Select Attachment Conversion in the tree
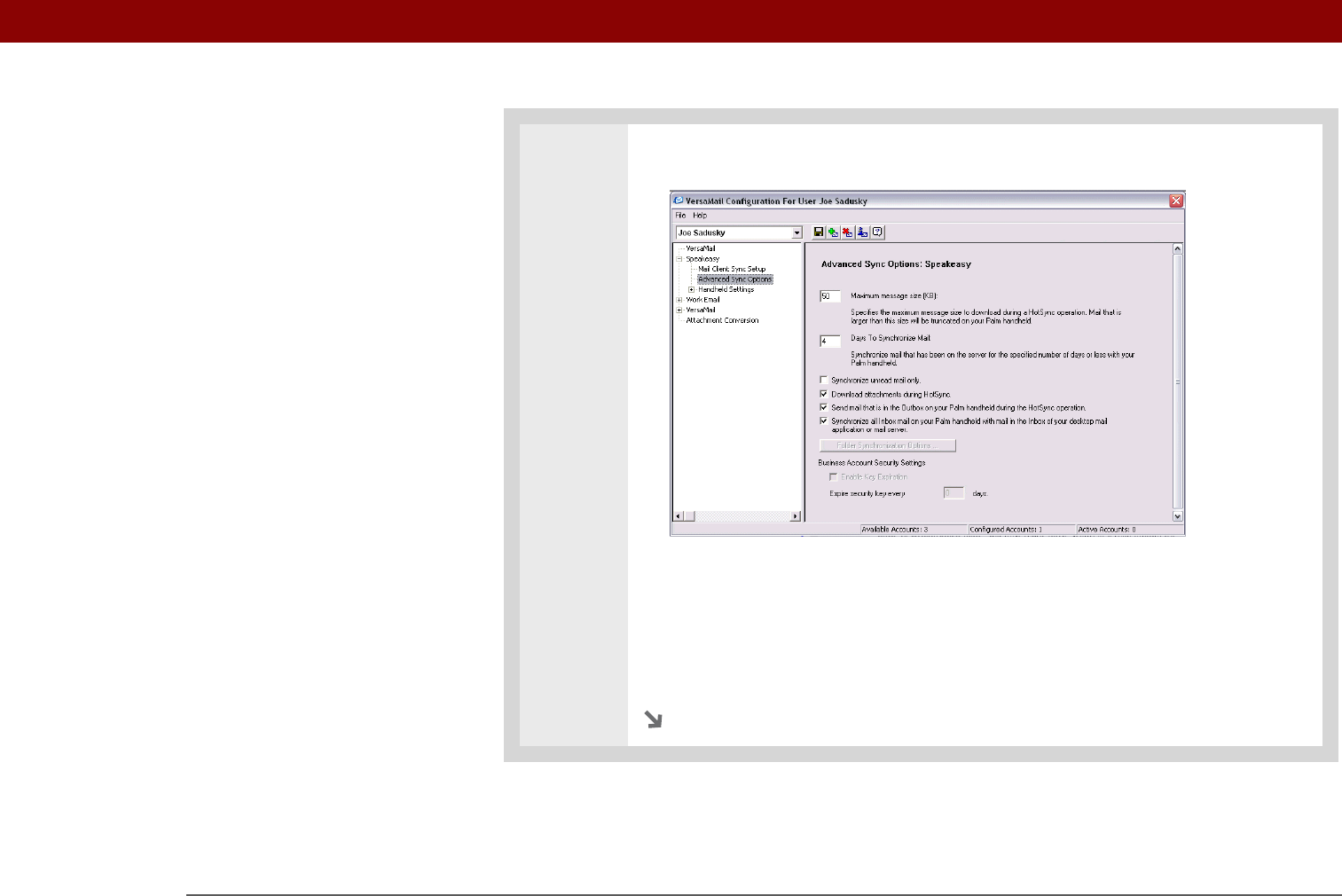The image size is (1342, 896). 722,320
